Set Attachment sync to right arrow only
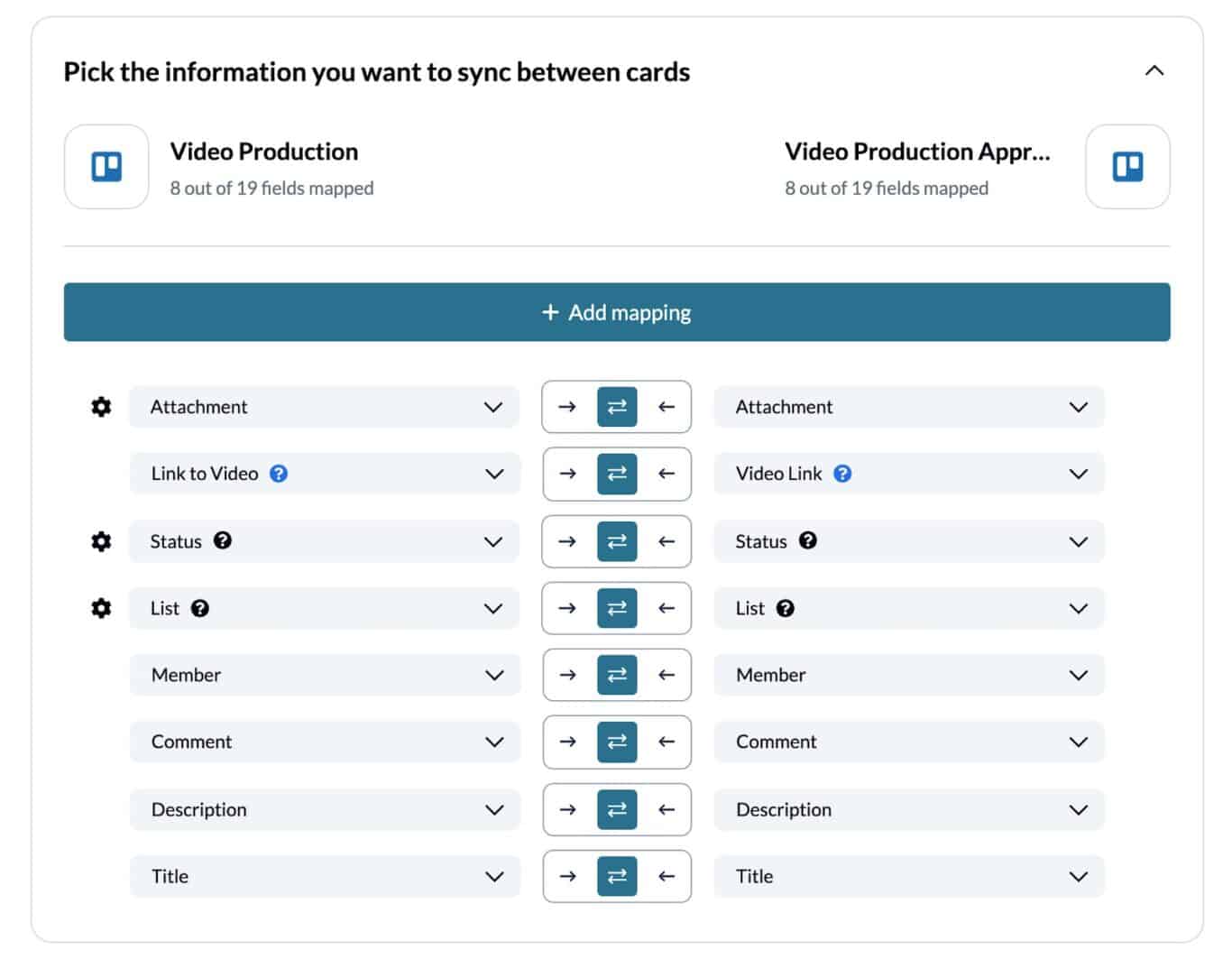 coord(567,407)
